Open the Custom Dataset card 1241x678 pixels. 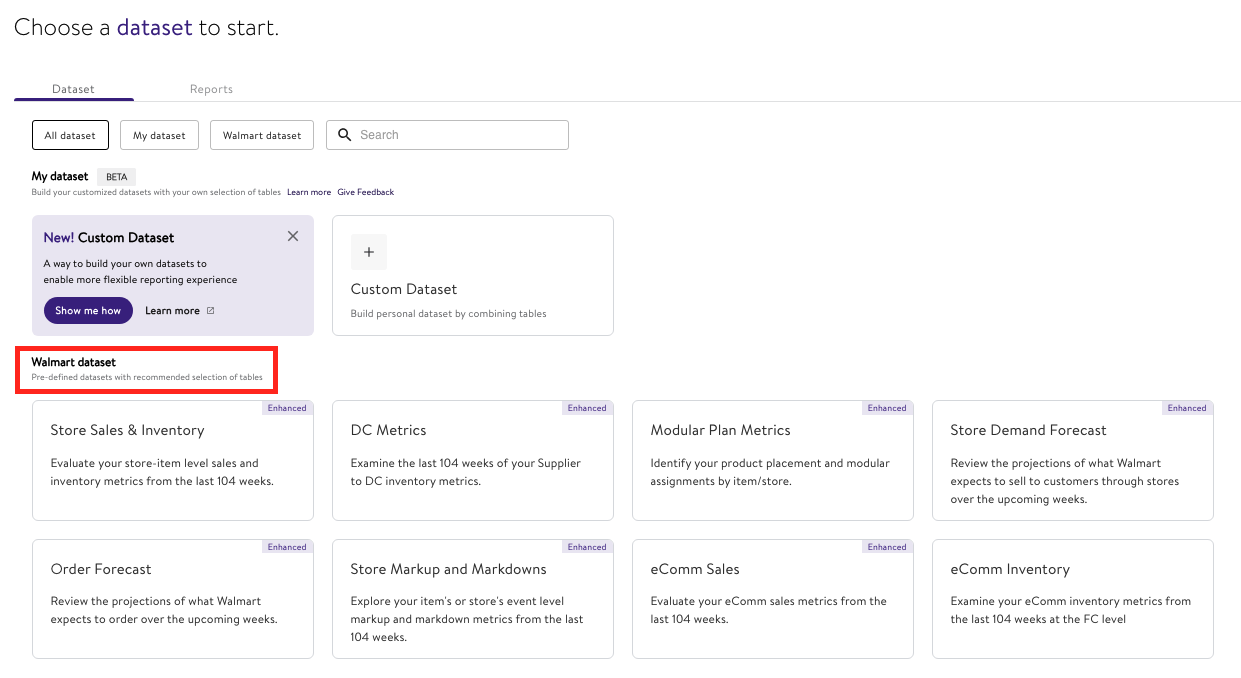[x=472, y=275]
